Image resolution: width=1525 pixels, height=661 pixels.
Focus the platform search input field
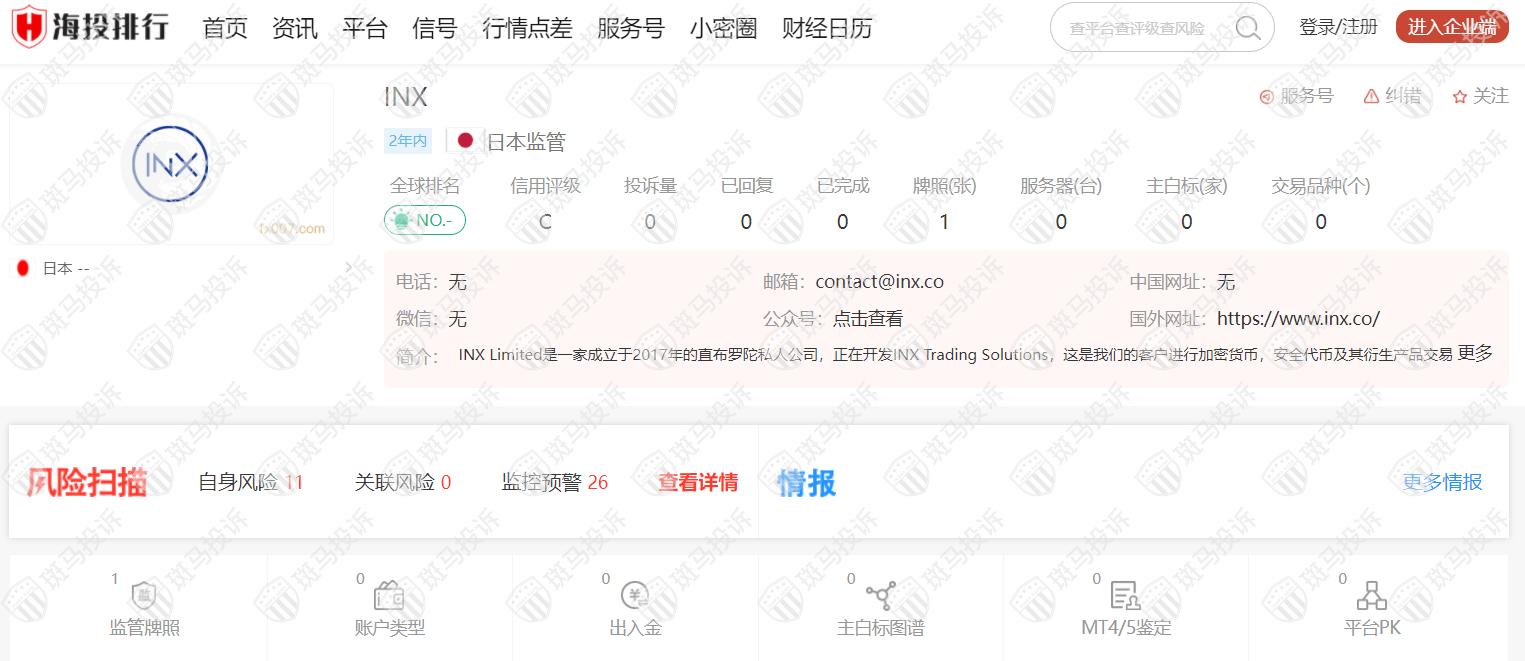point(1140,28)
